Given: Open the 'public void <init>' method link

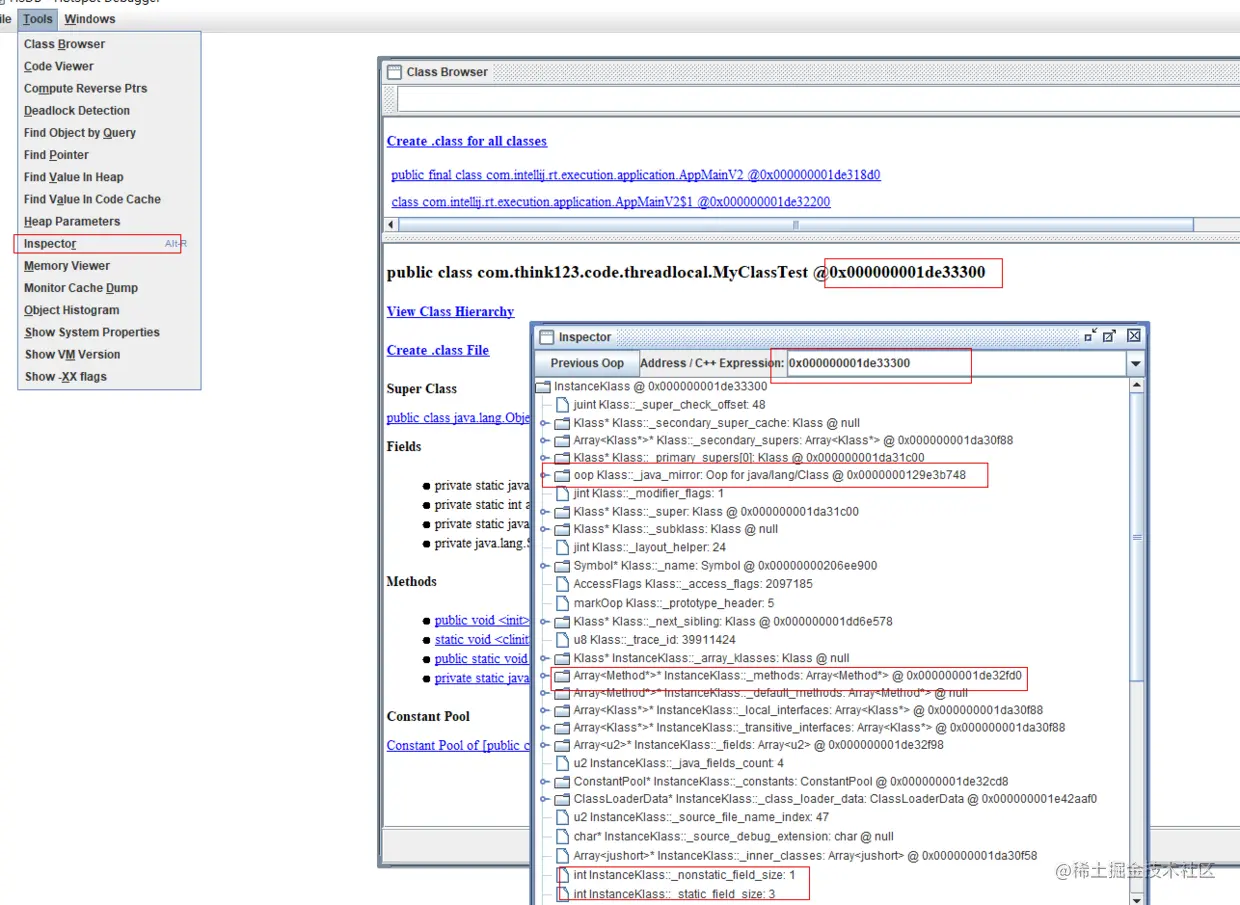Looking at the screenshot, I should point(482,621).
